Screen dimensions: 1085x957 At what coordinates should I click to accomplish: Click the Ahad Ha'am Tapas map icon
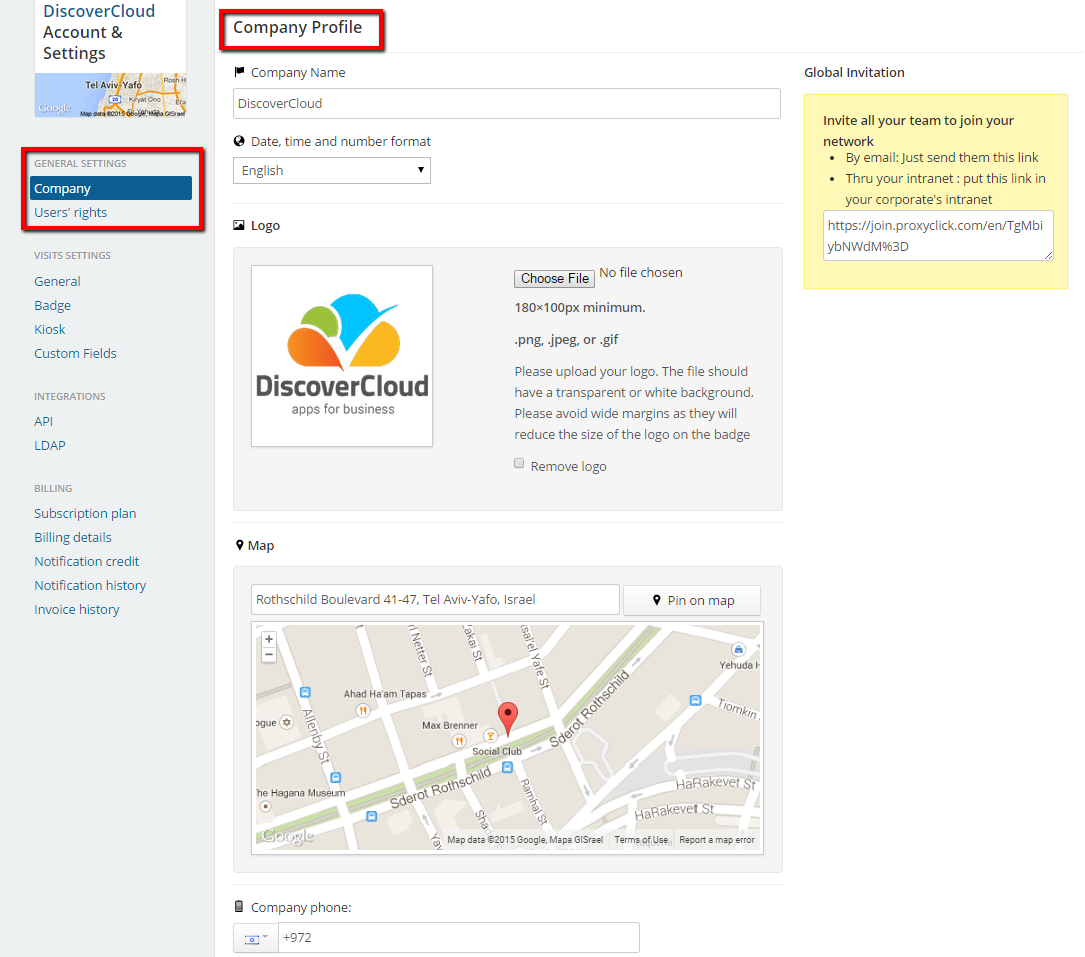(x=363, y=709)
